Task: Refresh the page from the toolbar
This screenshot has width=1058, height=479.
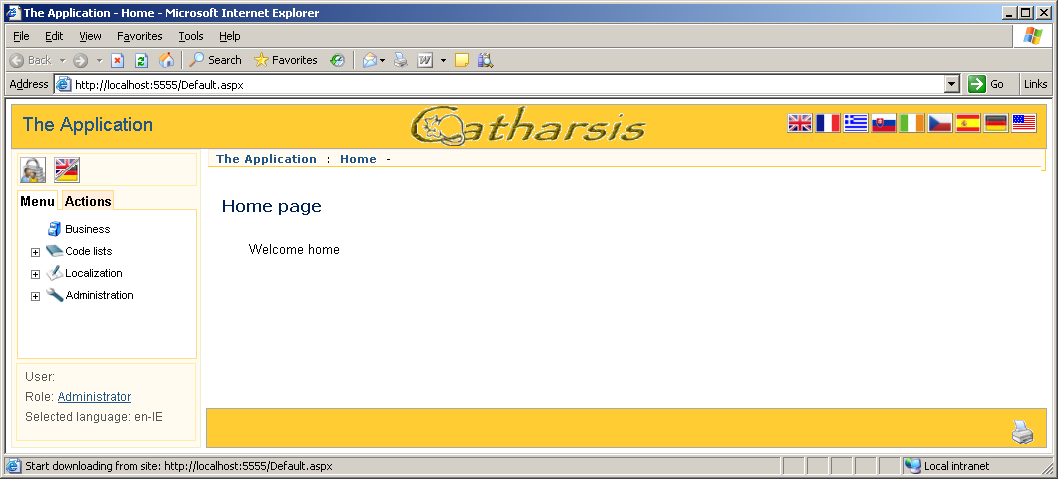Action: coord(141,60)
